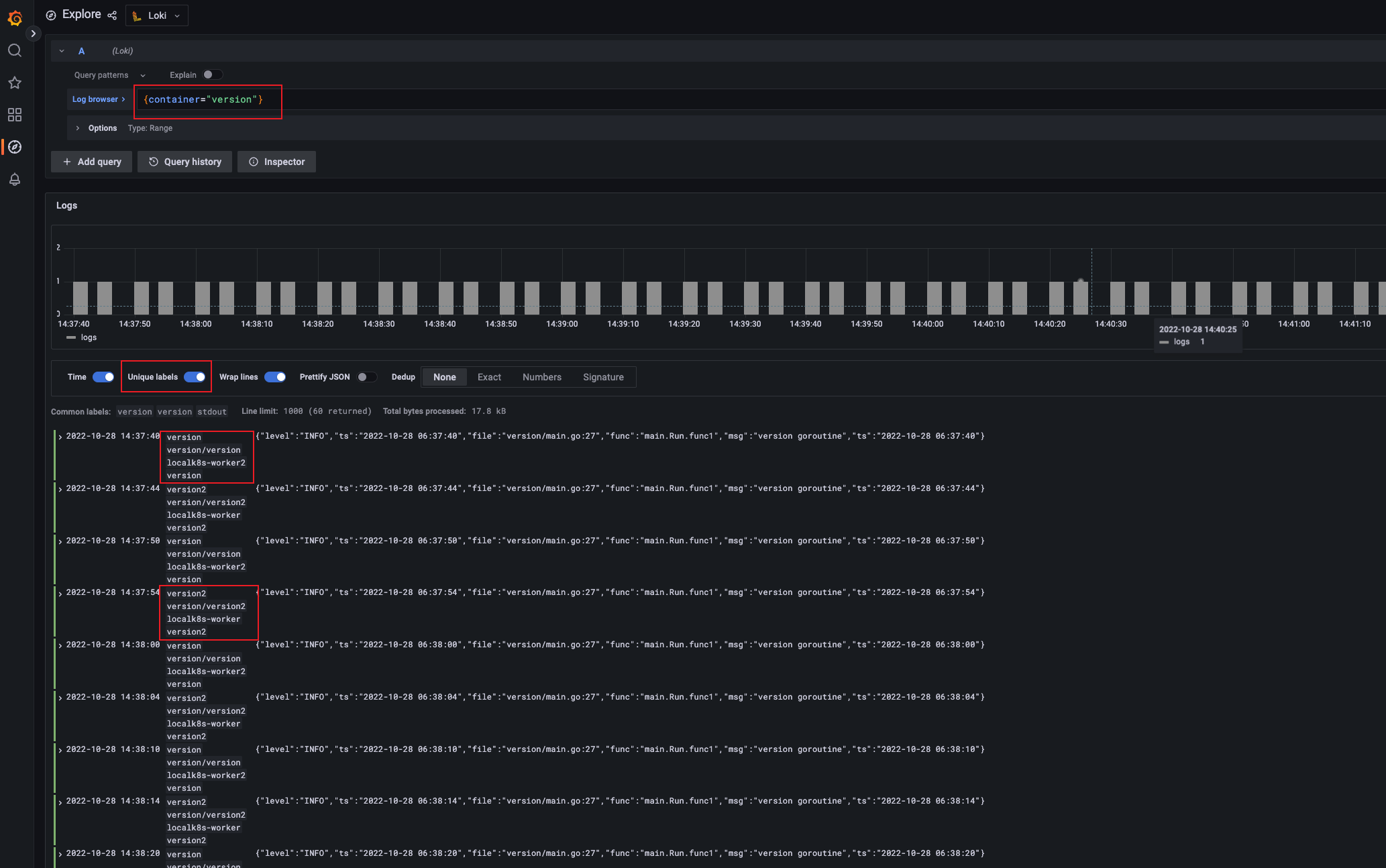Image resolution: width=1386 pixels, height=868 pixels.
Task: Open the dashboards grid icon
Action: pyautogui.click(x=15, y=115)
